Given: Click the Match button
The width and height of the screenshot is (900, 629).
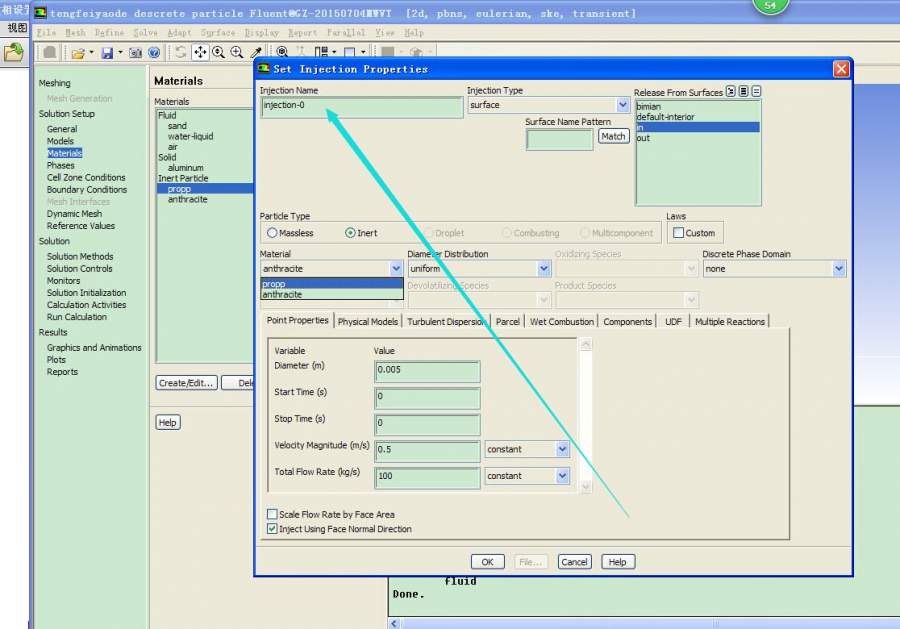Looking at the screenshot, I should [x=613, y=136].
